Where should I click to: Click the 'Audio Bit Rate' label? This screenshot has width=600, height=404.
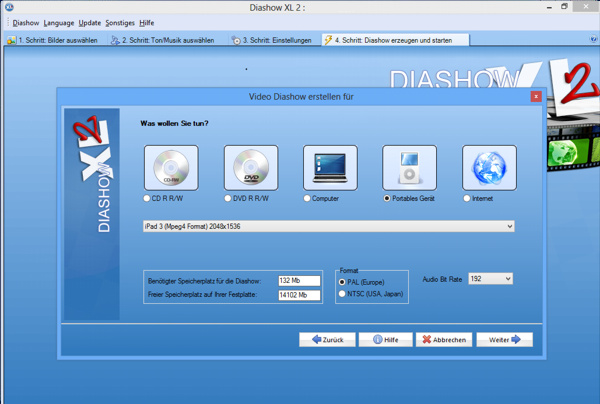442,279
